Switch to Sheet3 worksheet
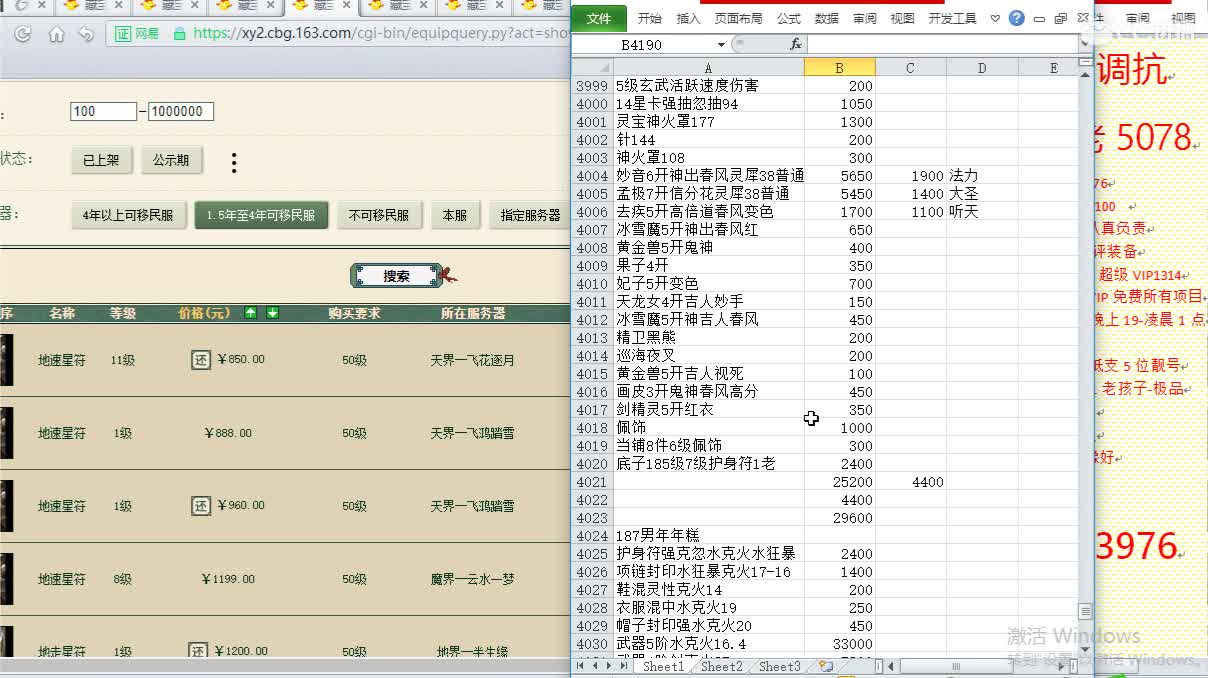Image resolution: width=1208 pixels, height=678 pixels. click(779, 666)
